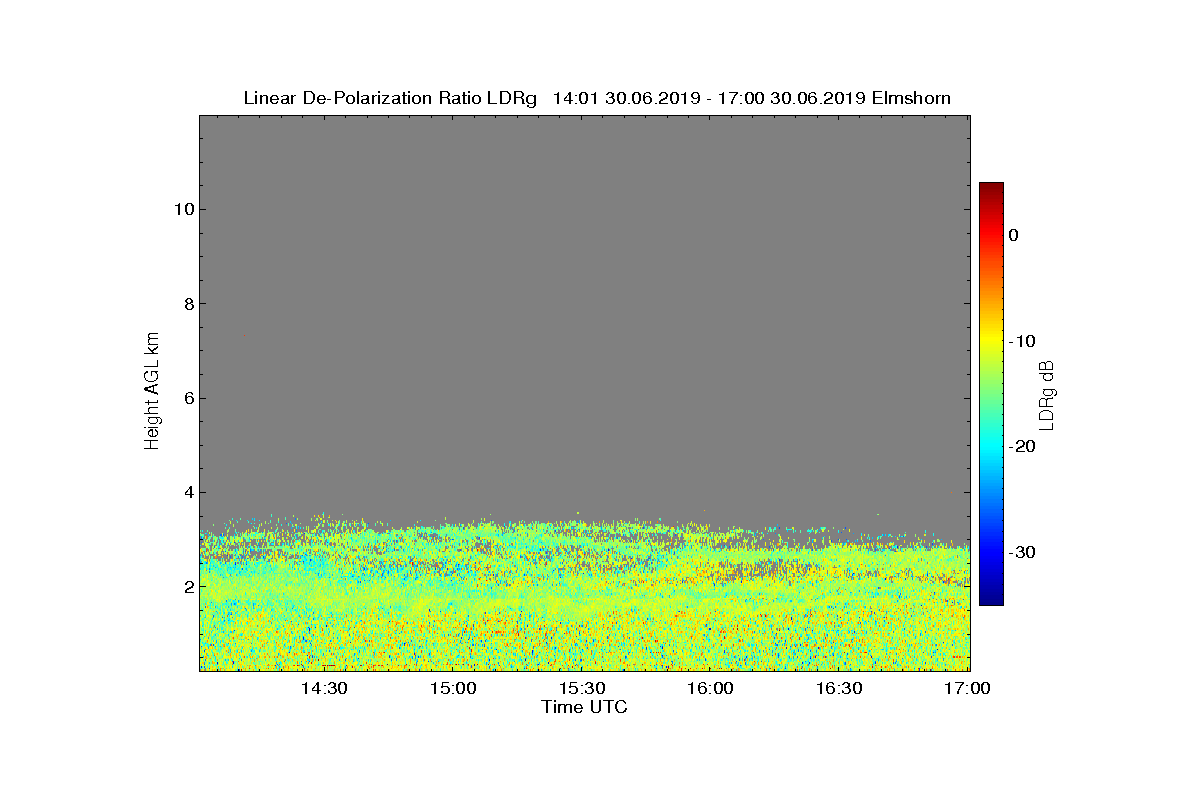The width and height of the screenshot is (1200, 800).
Task: Click the colorbar tick label -10
Action: (x=1022, y=341)
